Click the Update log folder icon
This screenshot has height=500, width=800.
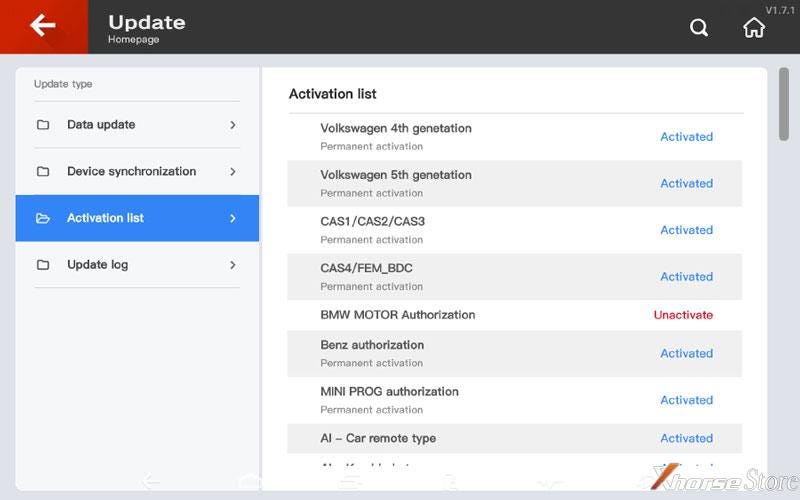(43, 265)
